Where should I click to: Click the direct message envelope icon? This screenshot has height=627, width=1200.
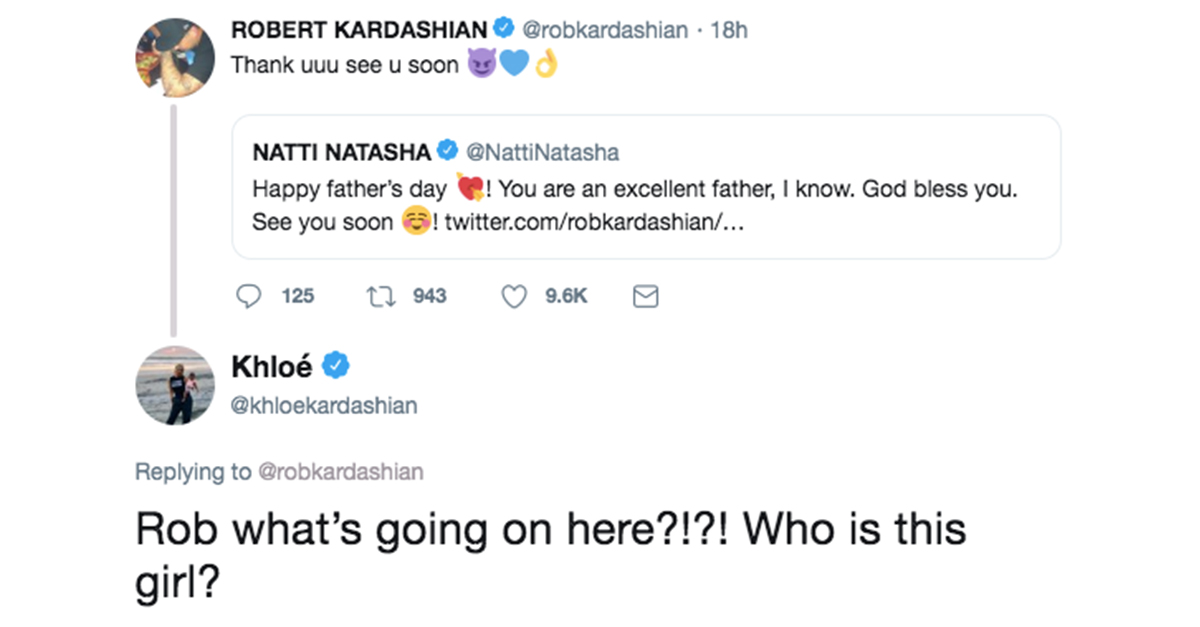click(645, 296)
